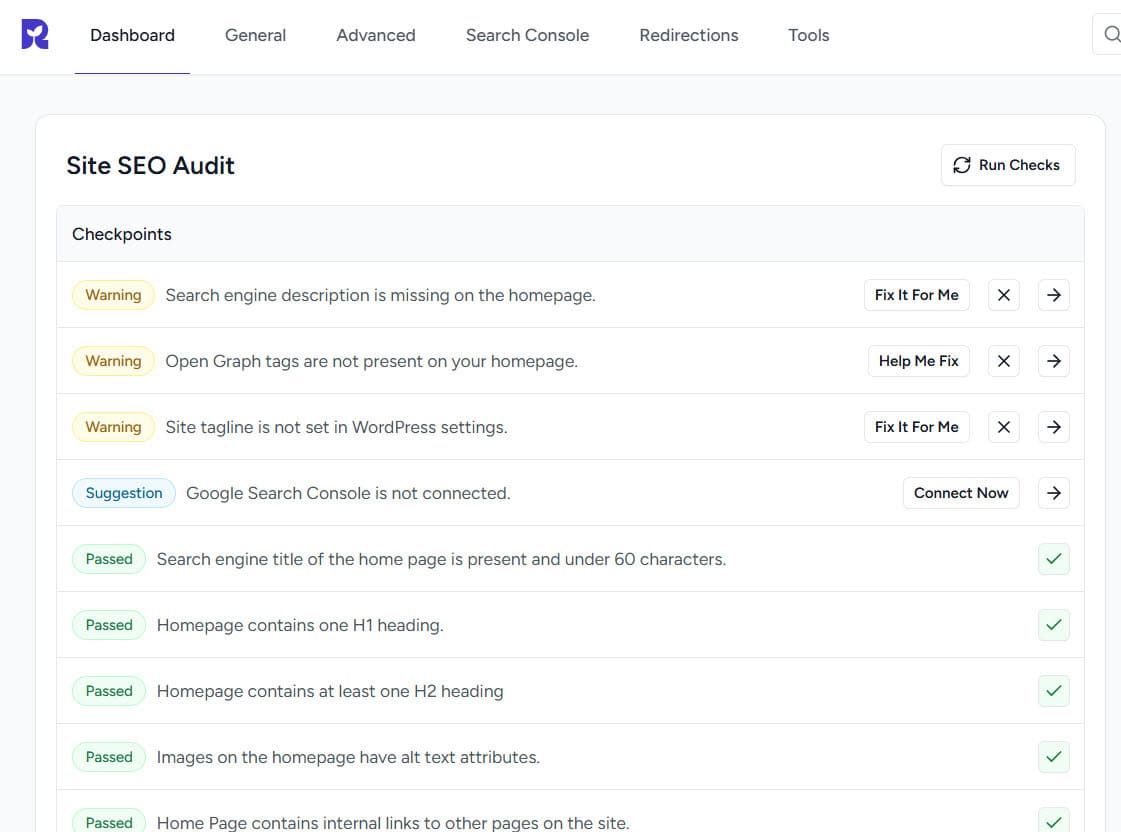Click the Warning badge on tagline check
This screenshot has height=832, width=1121.
pyautogui.click(x=113, y=427)
